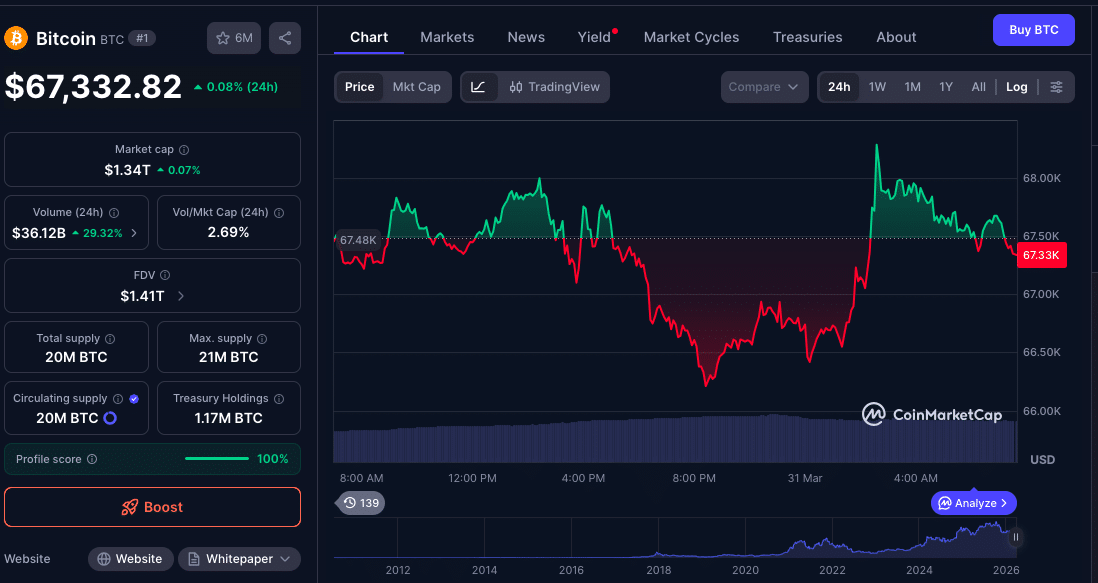
Task: Click the verified checkmark badge by Circulating supply
Action: (x=134, y=399)
